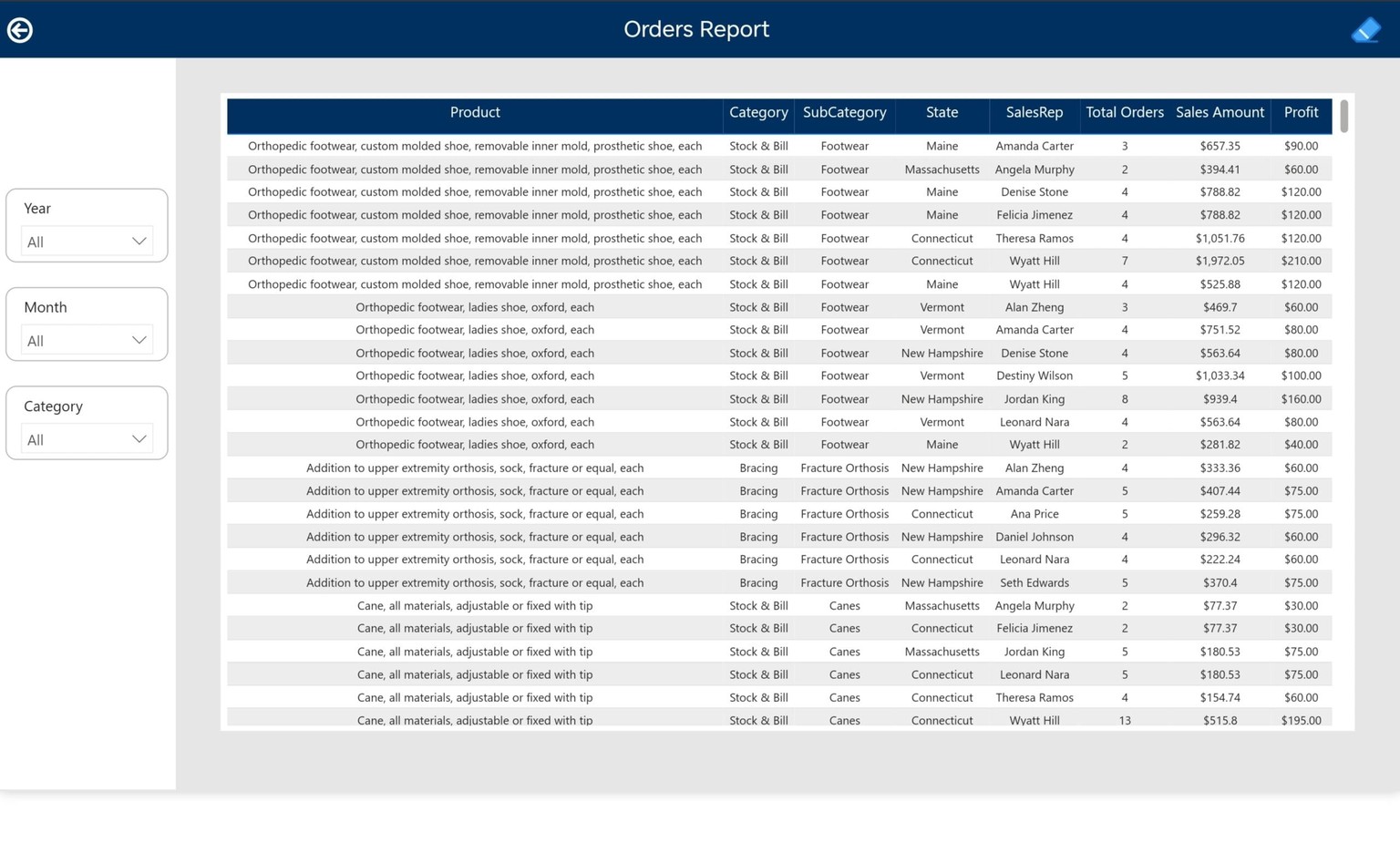Select the $525.88 sales amount cell
1400x843 pixels.
tap(1220, 284)
